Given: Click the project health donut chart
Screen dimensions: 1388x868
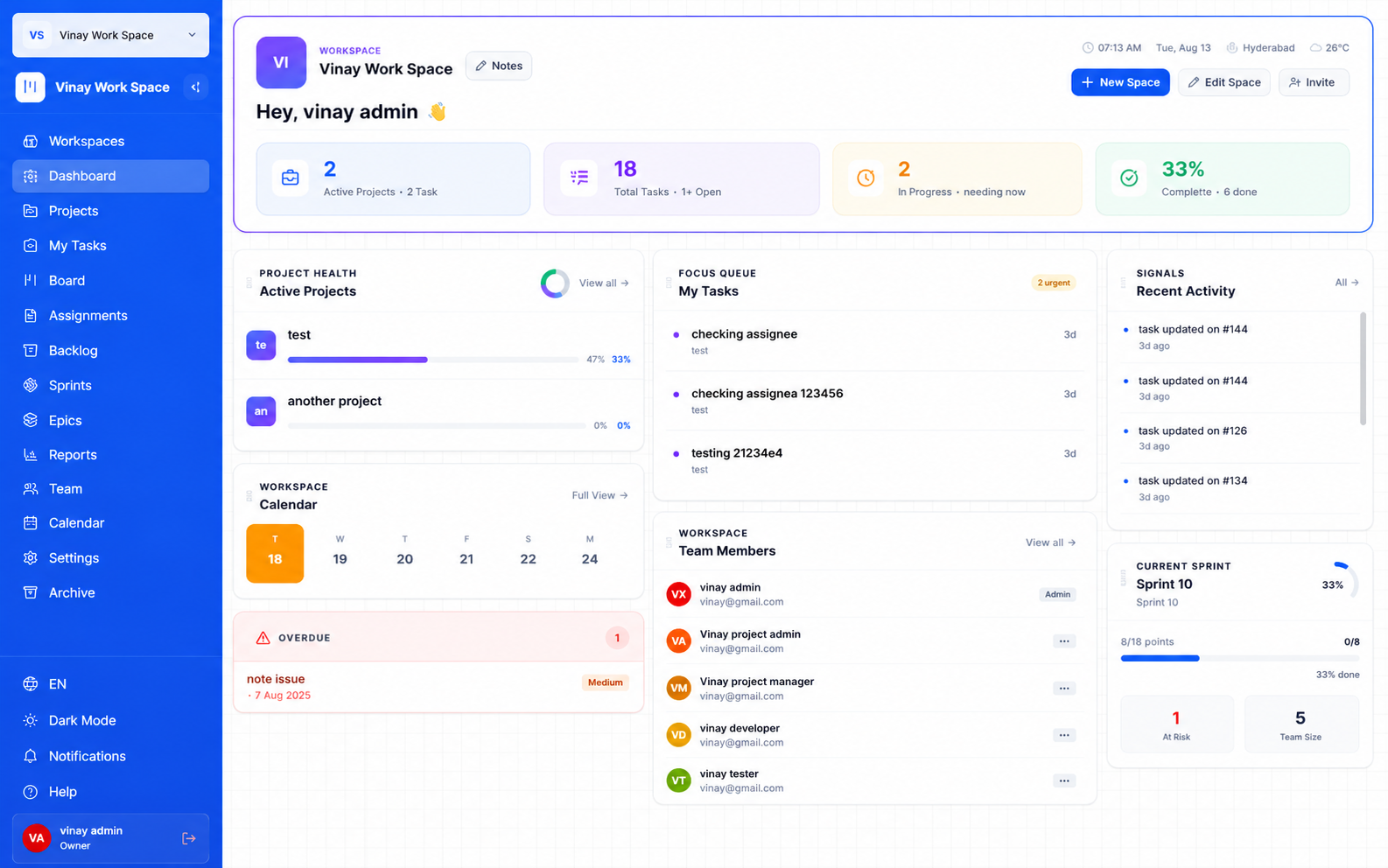Looking at the screenshot, I should point(555,283).
